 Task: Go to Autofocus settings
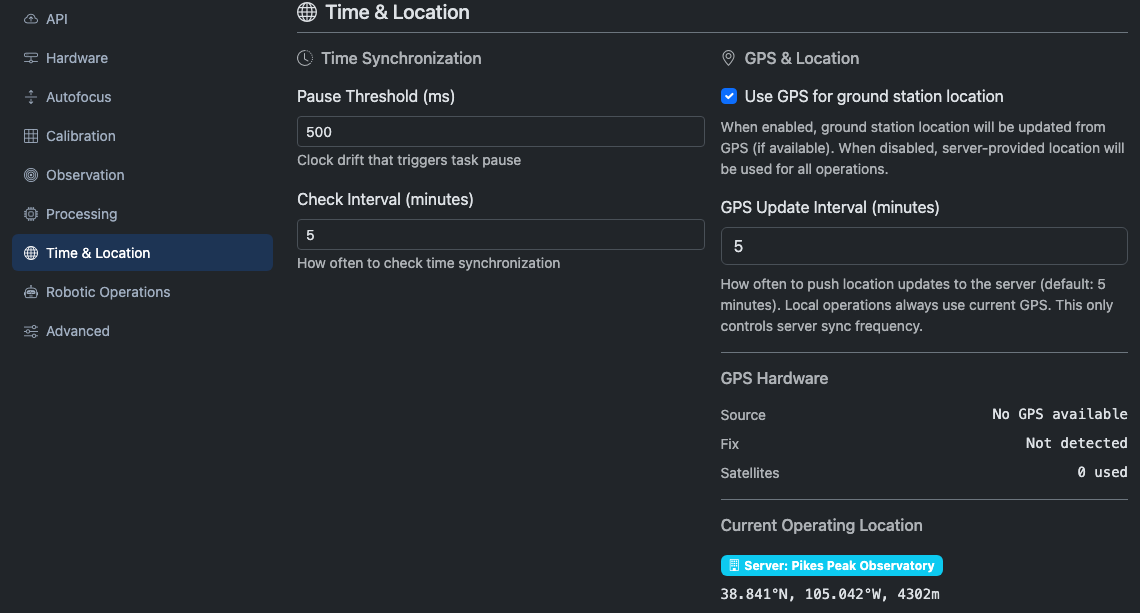(x=142, y=97)
